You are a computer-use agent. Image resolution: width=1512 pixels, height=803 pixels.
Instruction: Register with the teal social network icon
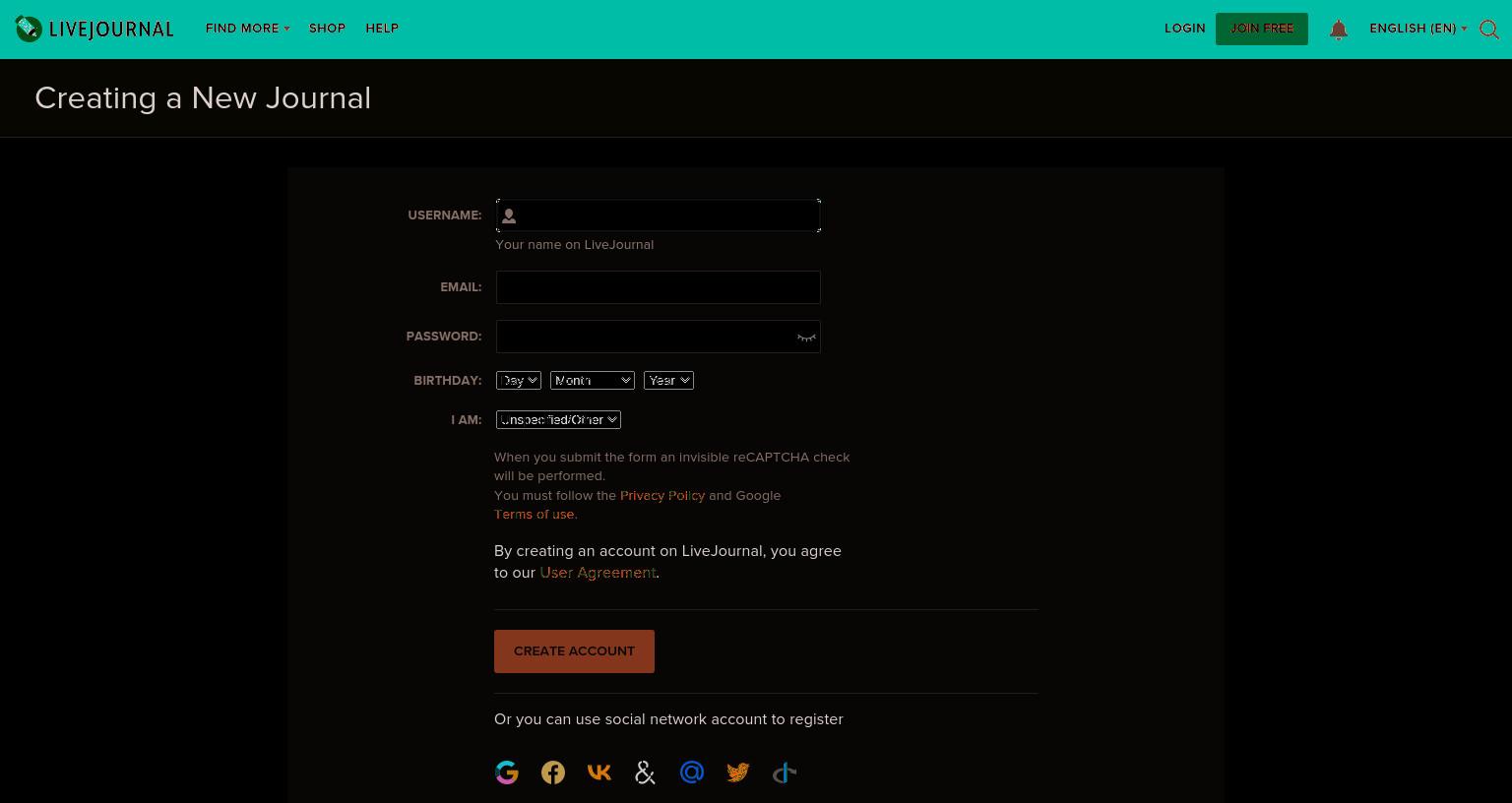[785, 772]
